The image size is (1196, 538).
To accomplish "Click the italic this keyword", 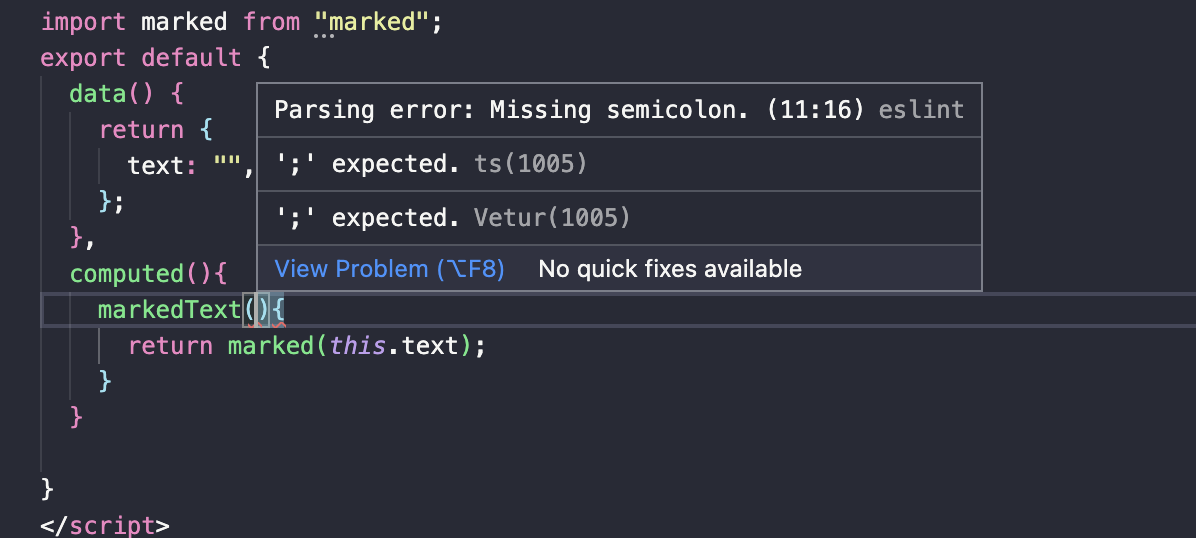I will [x=357, y=346].
